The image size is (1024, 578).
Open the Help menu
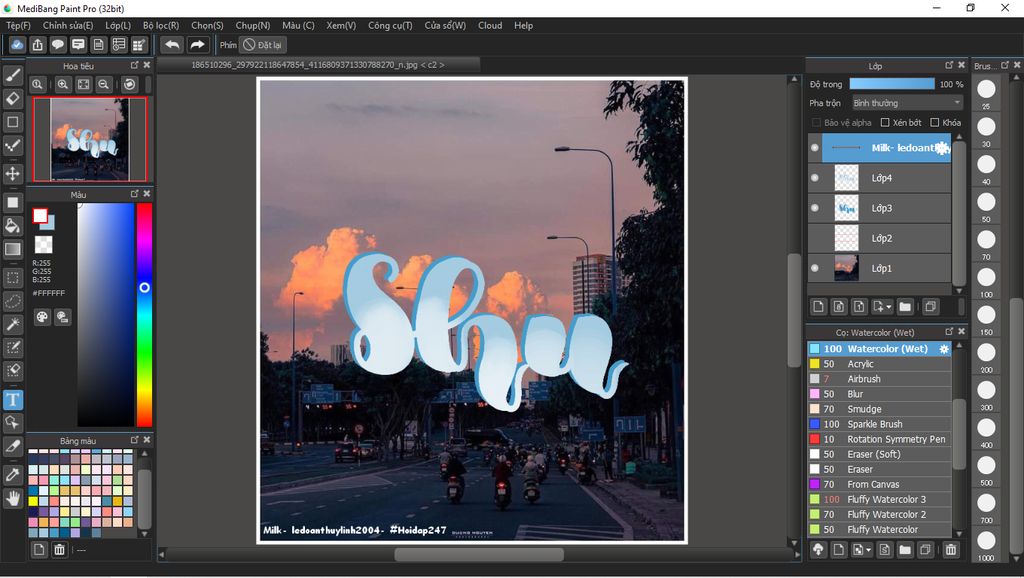click(x=523, y=25)
